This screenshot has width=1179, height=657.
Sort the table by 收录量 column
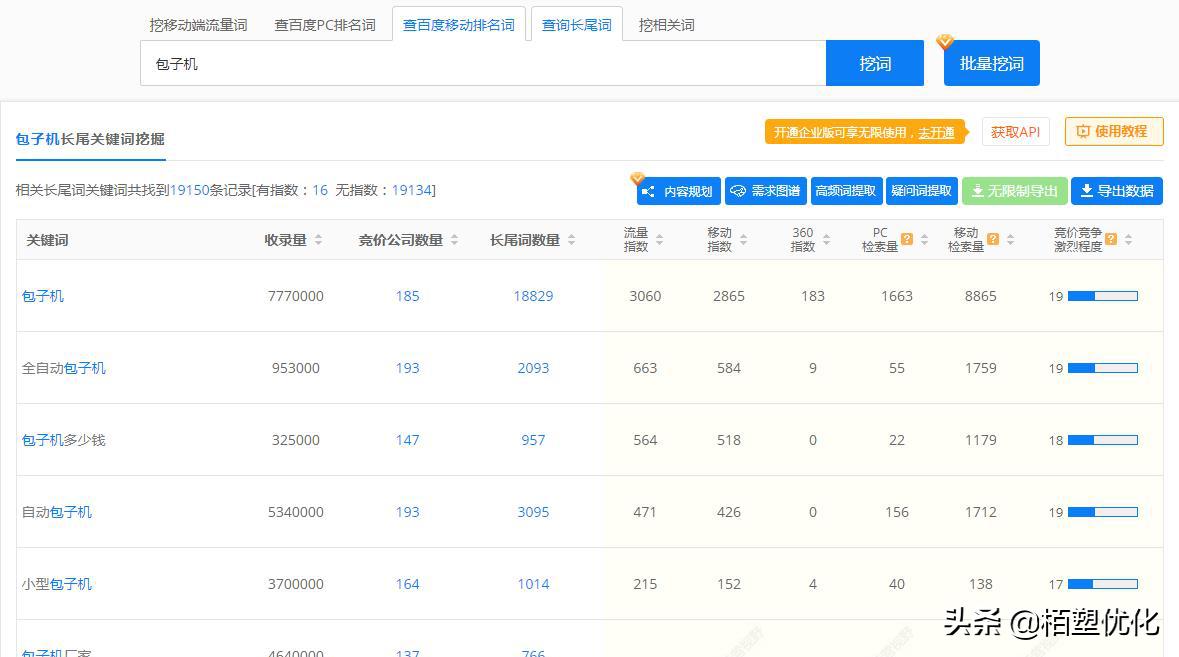tap(317, 239)
